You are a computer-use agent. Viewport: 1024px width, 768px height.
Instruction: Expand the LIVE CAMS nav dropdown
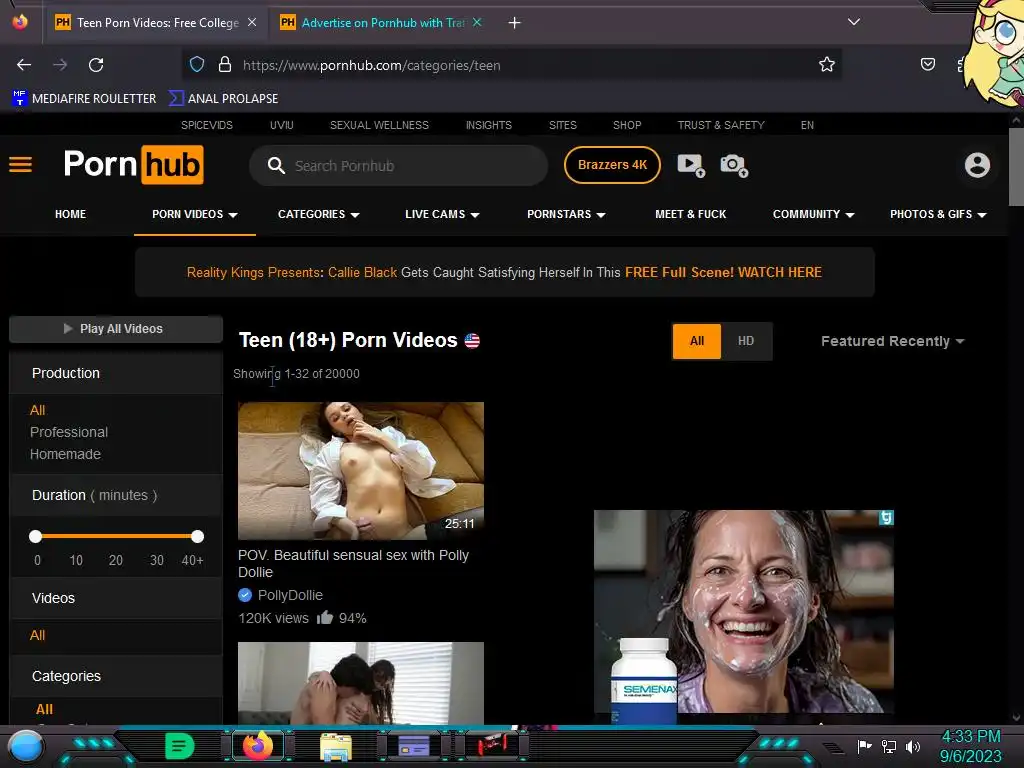[x=442, y=214]
